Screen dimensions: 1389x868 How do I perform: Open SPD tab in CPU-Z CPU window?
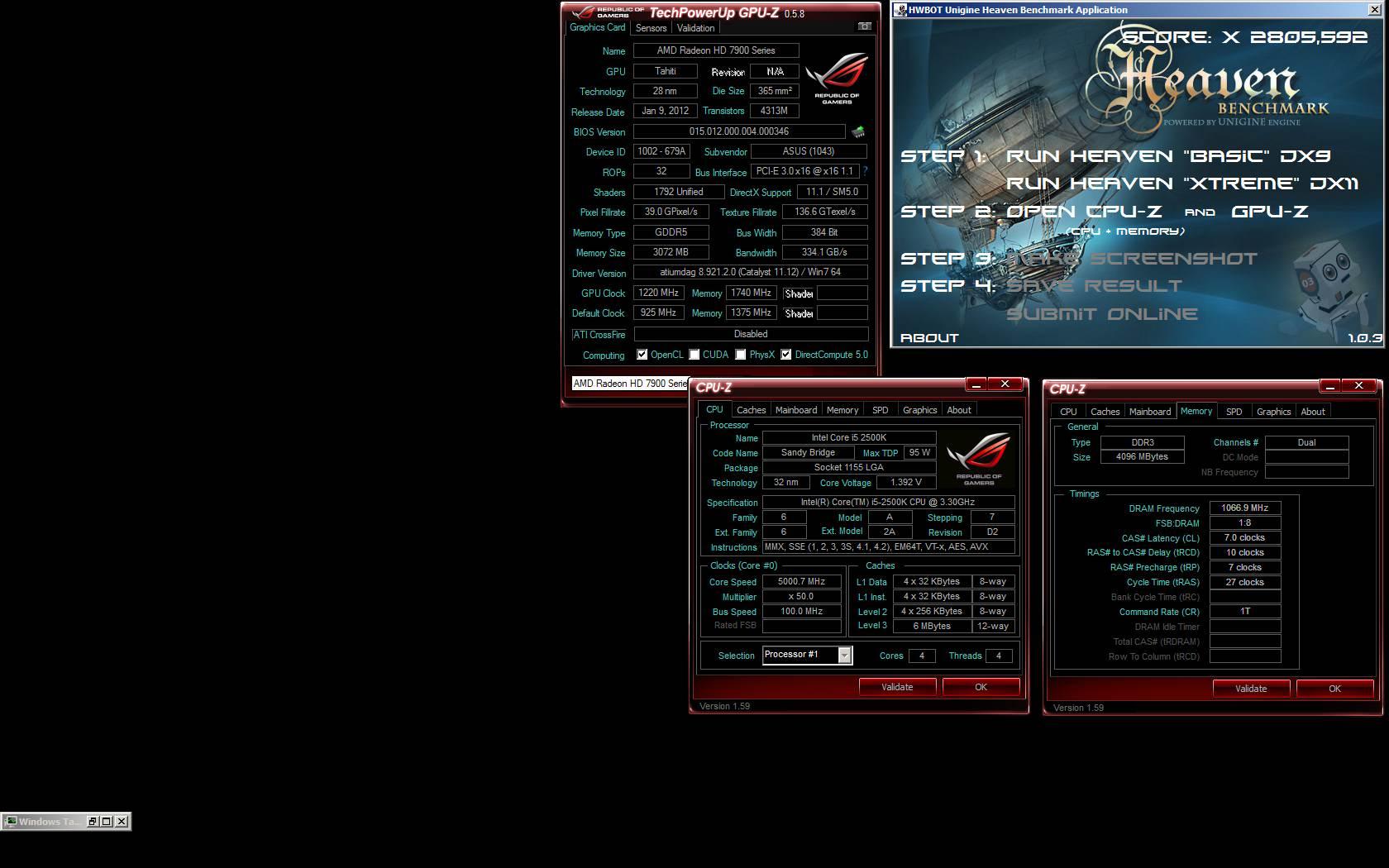[881, 410]
